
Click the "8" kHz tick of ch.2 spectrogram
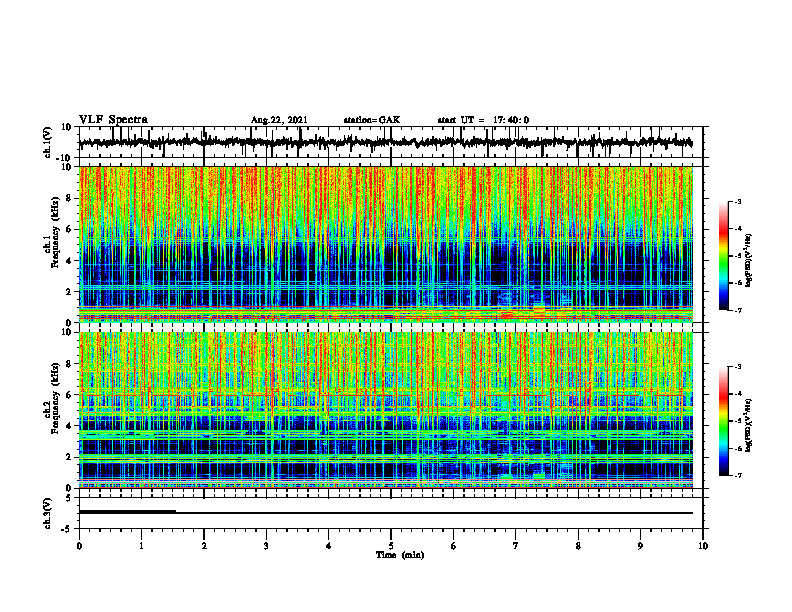click(70, 364)
